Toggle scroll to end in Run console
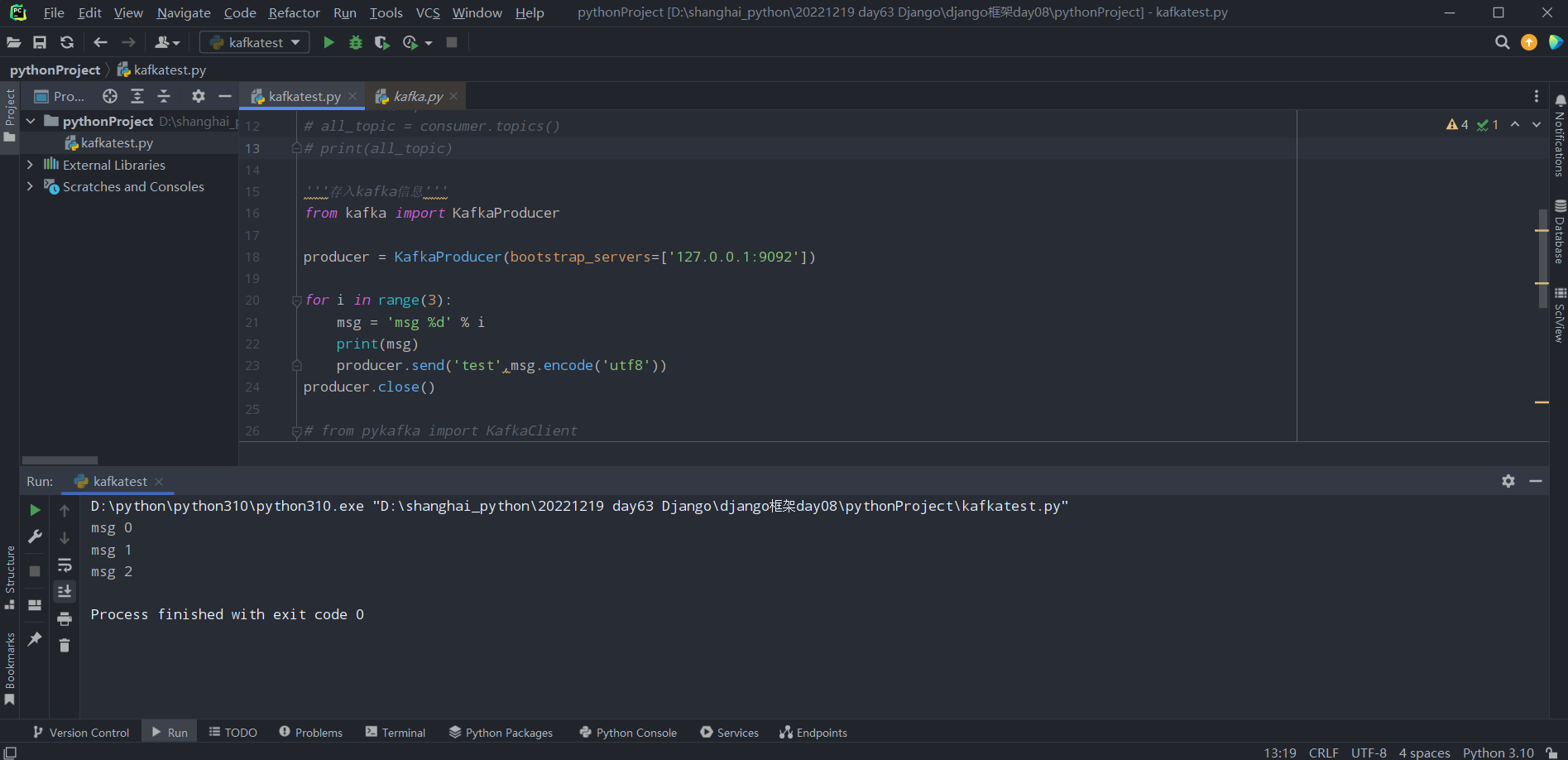This screenshot has width=1568, height=760. tap(65, 591)
